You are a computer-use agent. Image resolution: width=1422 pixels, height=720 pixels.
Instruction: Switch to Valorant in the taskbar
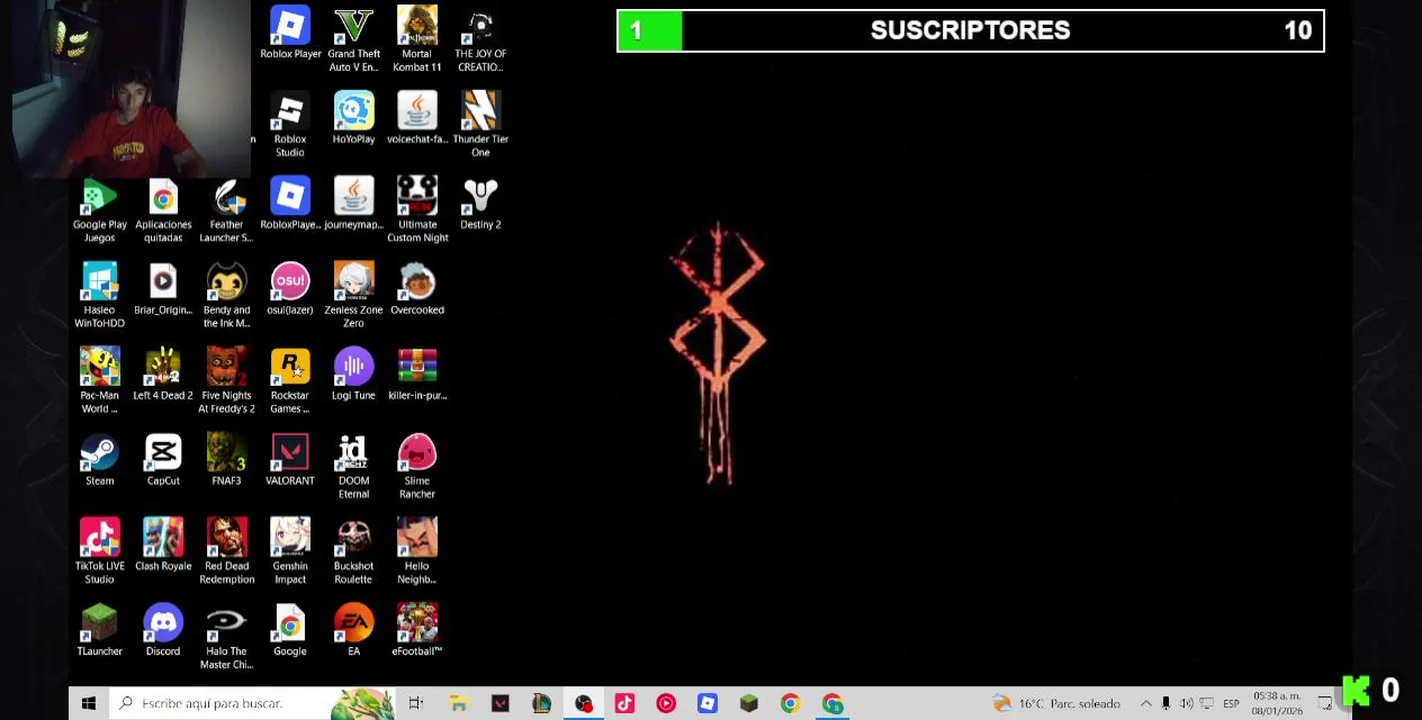point(500,703)
